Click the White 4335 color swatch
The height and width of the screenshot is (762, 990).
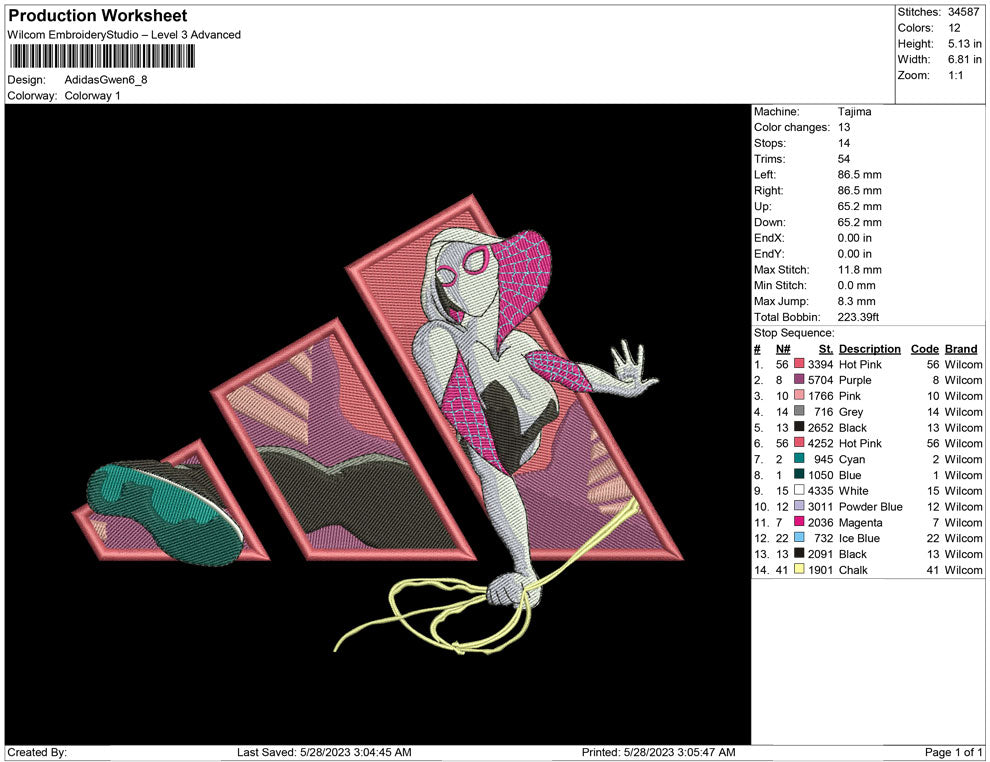tap(799, 490)
